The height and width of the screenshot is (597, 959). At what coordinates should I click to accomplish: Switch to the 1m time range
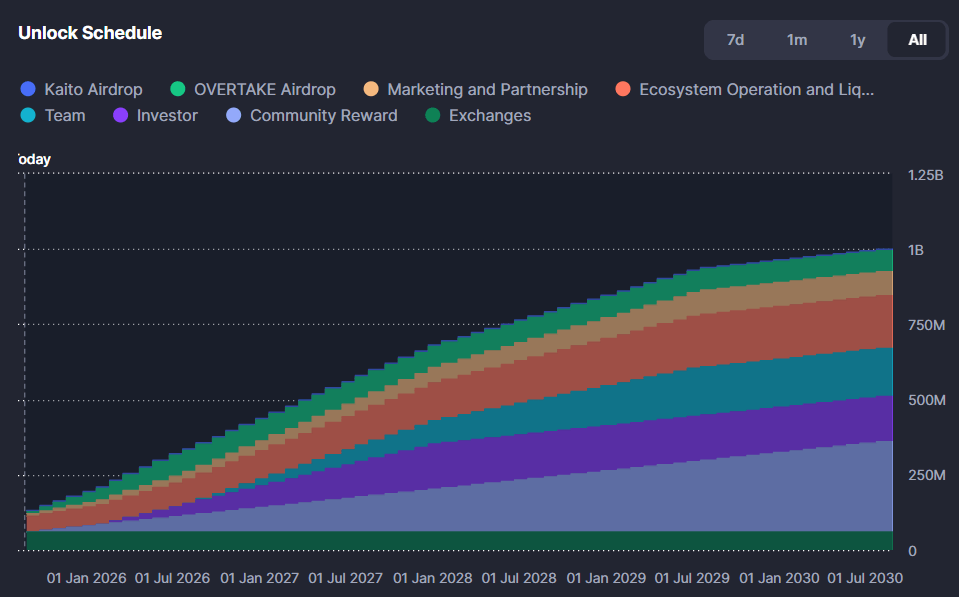tap(797, 40)
